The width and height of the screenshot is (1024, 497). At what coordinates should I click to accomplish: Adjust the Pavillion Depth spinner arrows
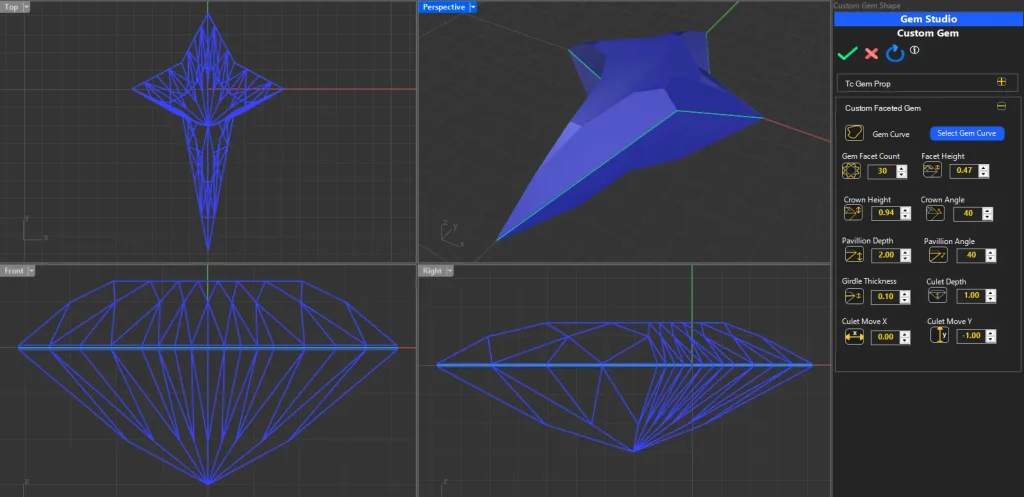click(x=905, y=255)
